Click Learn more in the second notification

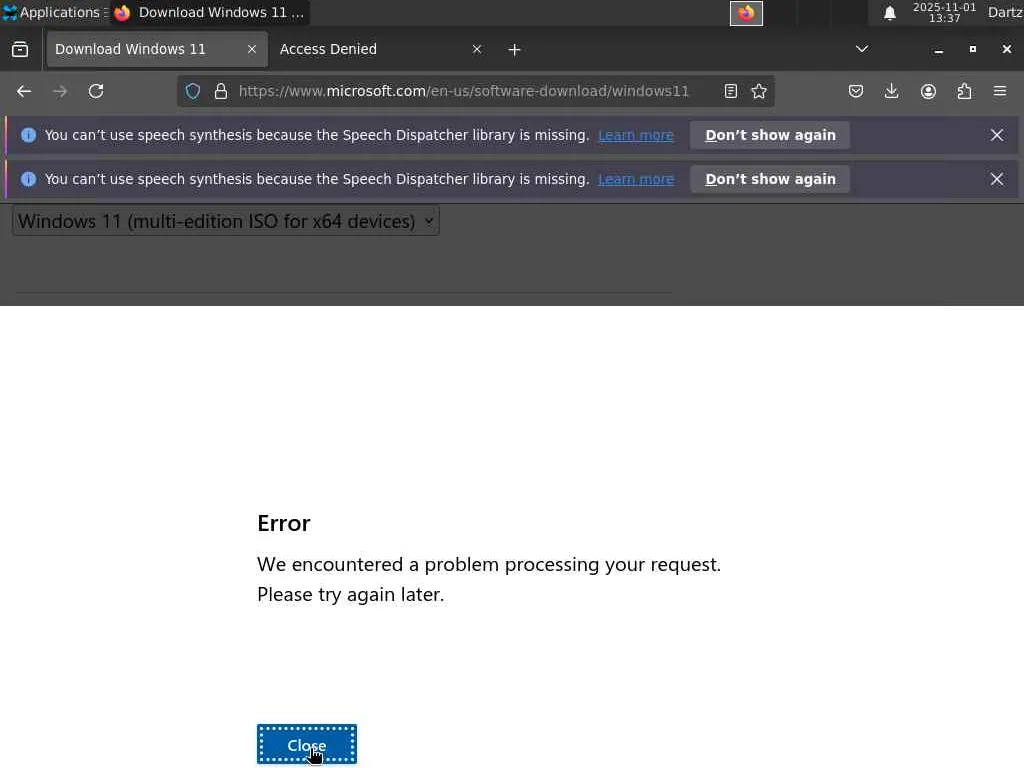coord(635,179)
